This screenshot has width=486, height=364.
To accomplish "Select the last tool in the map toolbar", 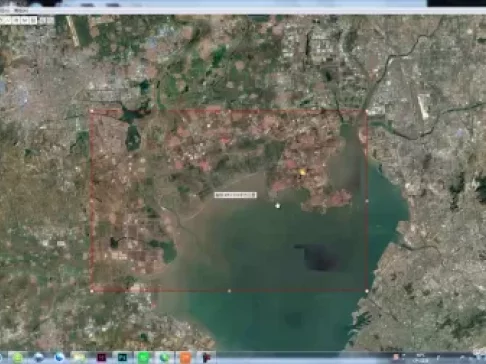I will point(50,20).
